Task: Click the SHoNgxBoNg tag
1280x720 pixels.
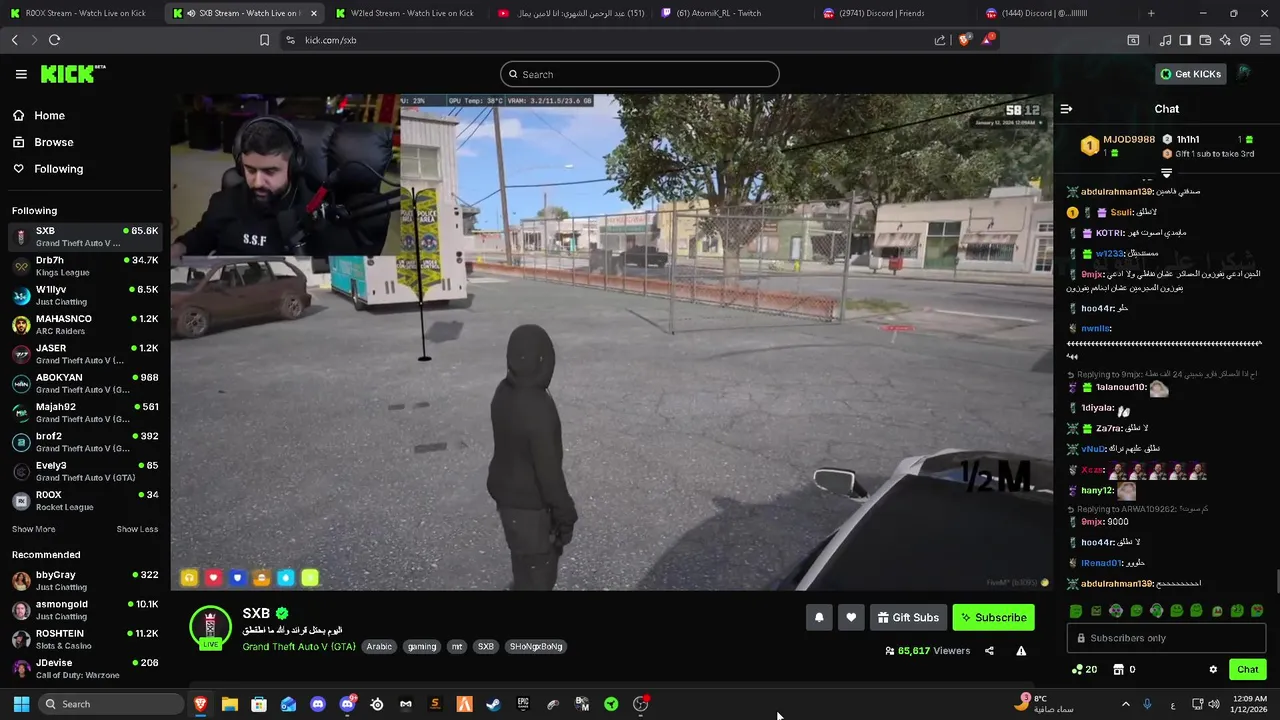Action: click(x=536, y=647)
